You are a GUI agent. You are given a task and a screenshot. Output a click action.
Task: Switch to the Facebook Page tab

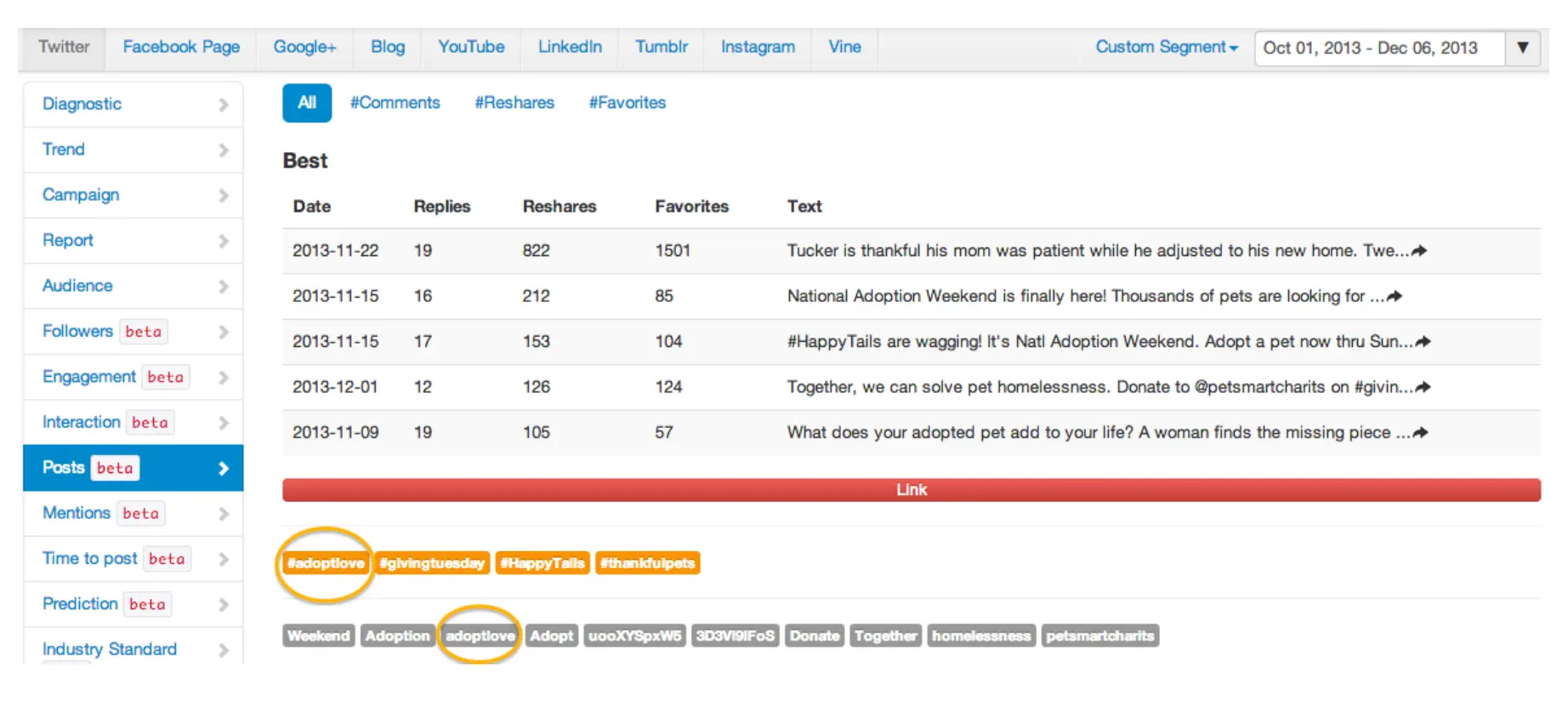click(181, 48)
